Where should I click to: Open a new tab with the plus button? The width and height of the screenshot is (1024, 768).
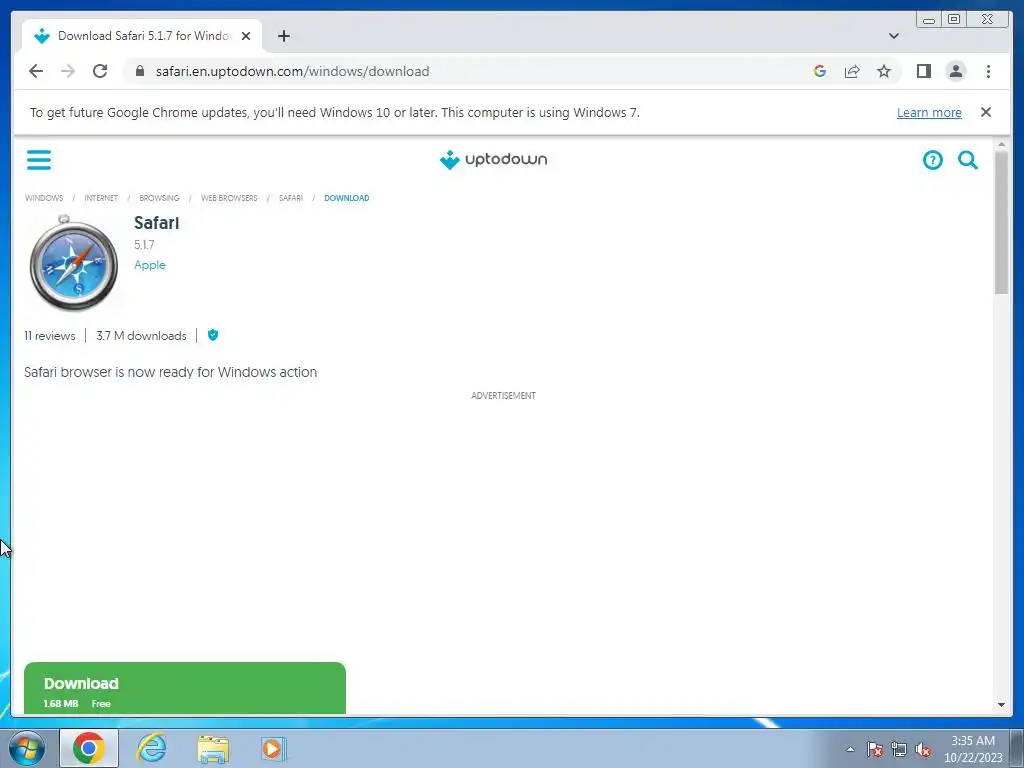pos(283,36)
